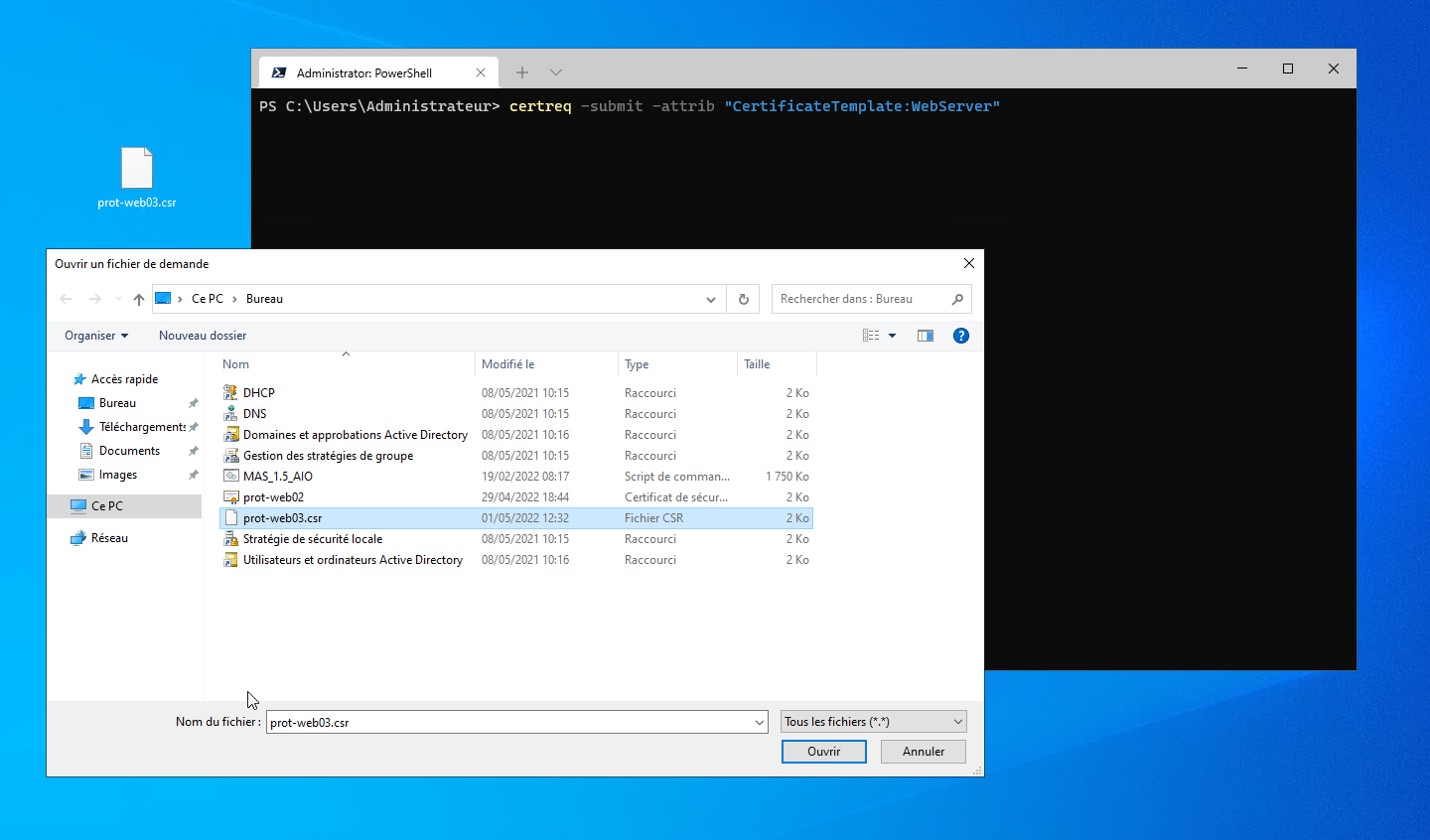The height and width of the screenshot is (840, 1430).
Task: Switch to Administrator: PowerShell tab
Action: coord(364,72)
